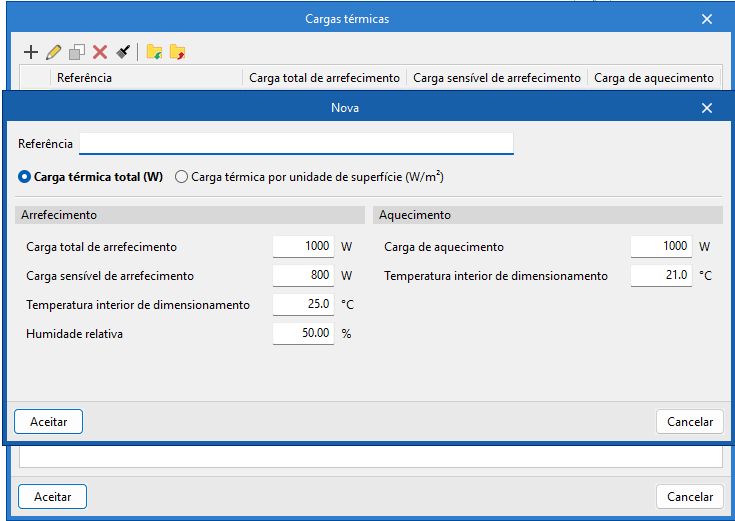Viewport: 735px width, 521px height.
Task: Click the add new entry plus icon
Action: pyautogui.click(x=30, y=52)
